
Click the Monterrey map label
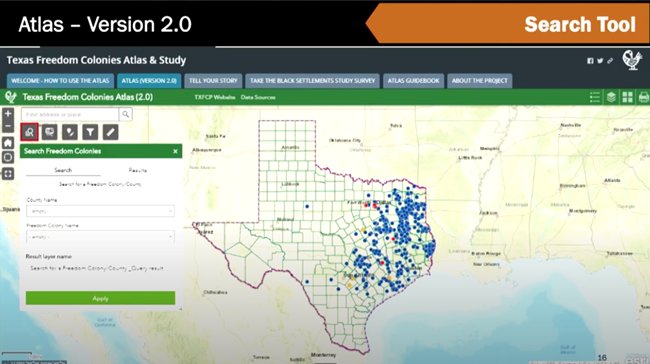click(x=323, y=355)
